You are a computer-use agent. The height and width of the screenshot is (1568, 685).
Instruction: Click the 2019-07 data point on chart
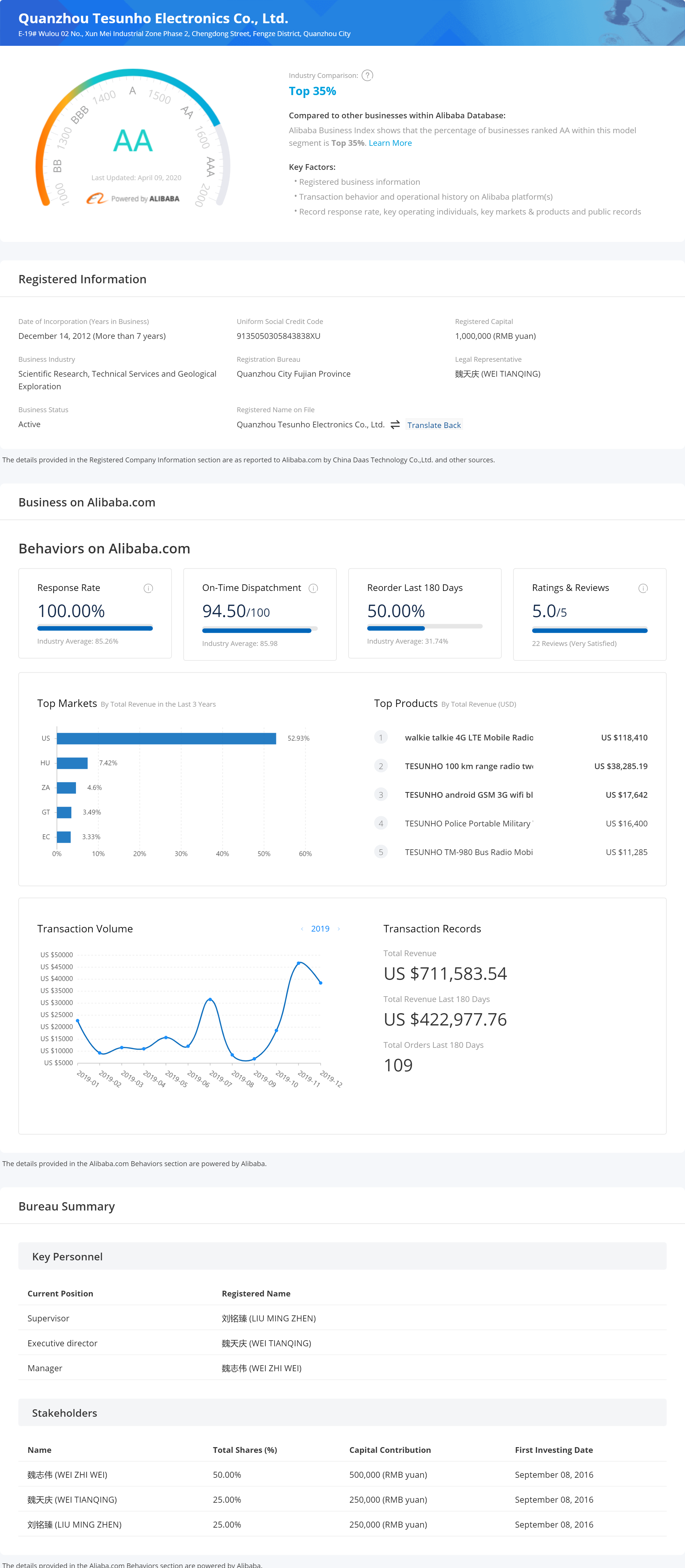210,999
